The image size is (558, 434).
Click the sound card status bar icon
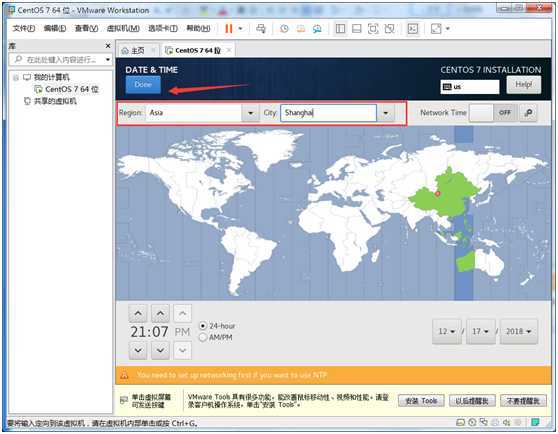506,423
